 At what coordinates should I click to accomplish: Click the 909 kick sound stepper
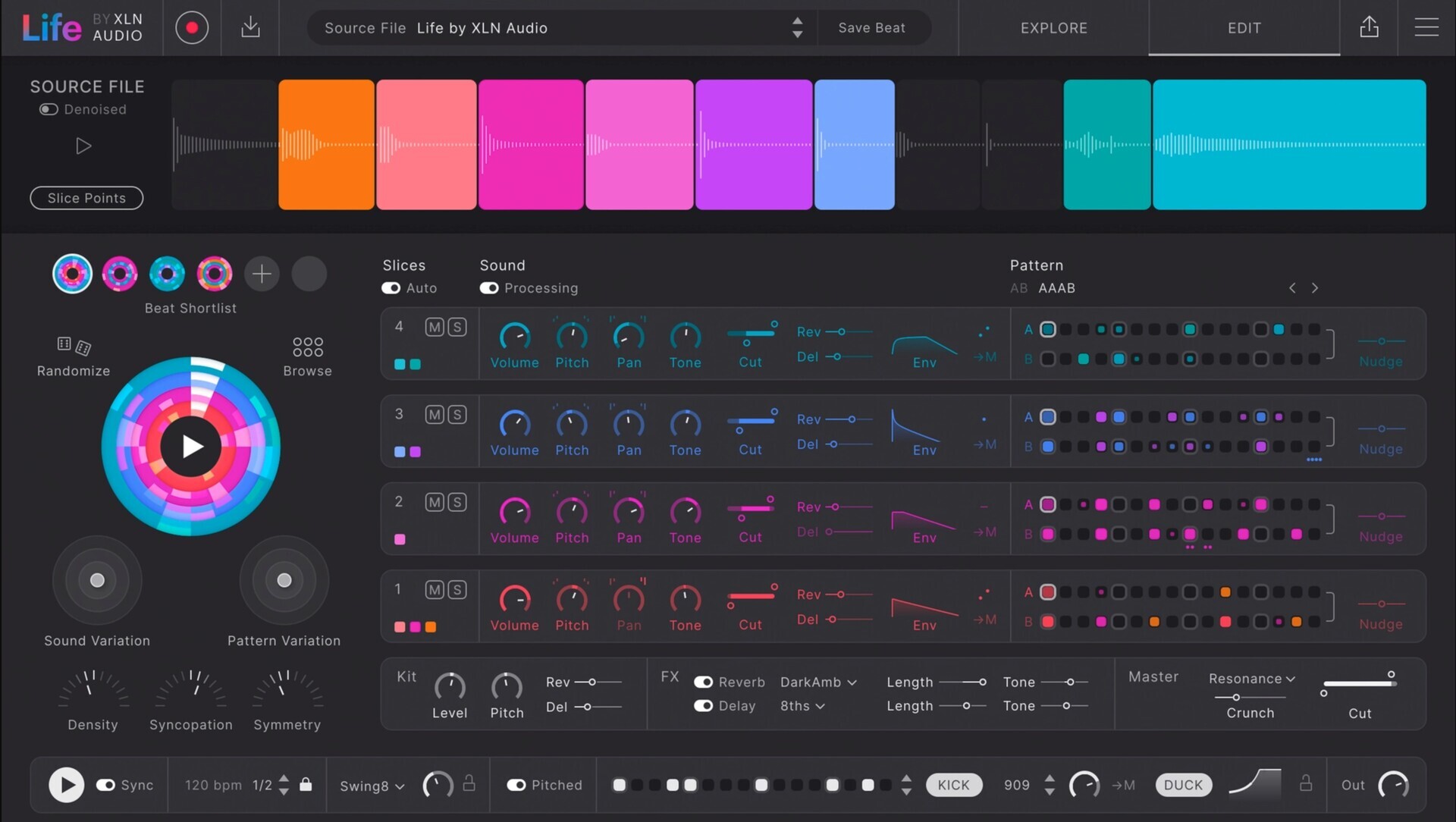pyautogui.click(x=1050, y=785)
